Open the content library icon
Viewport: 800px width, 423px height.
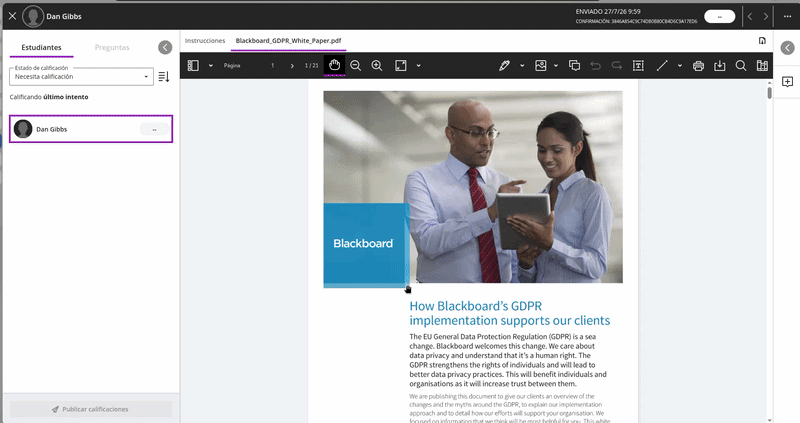tap(762, 65)
